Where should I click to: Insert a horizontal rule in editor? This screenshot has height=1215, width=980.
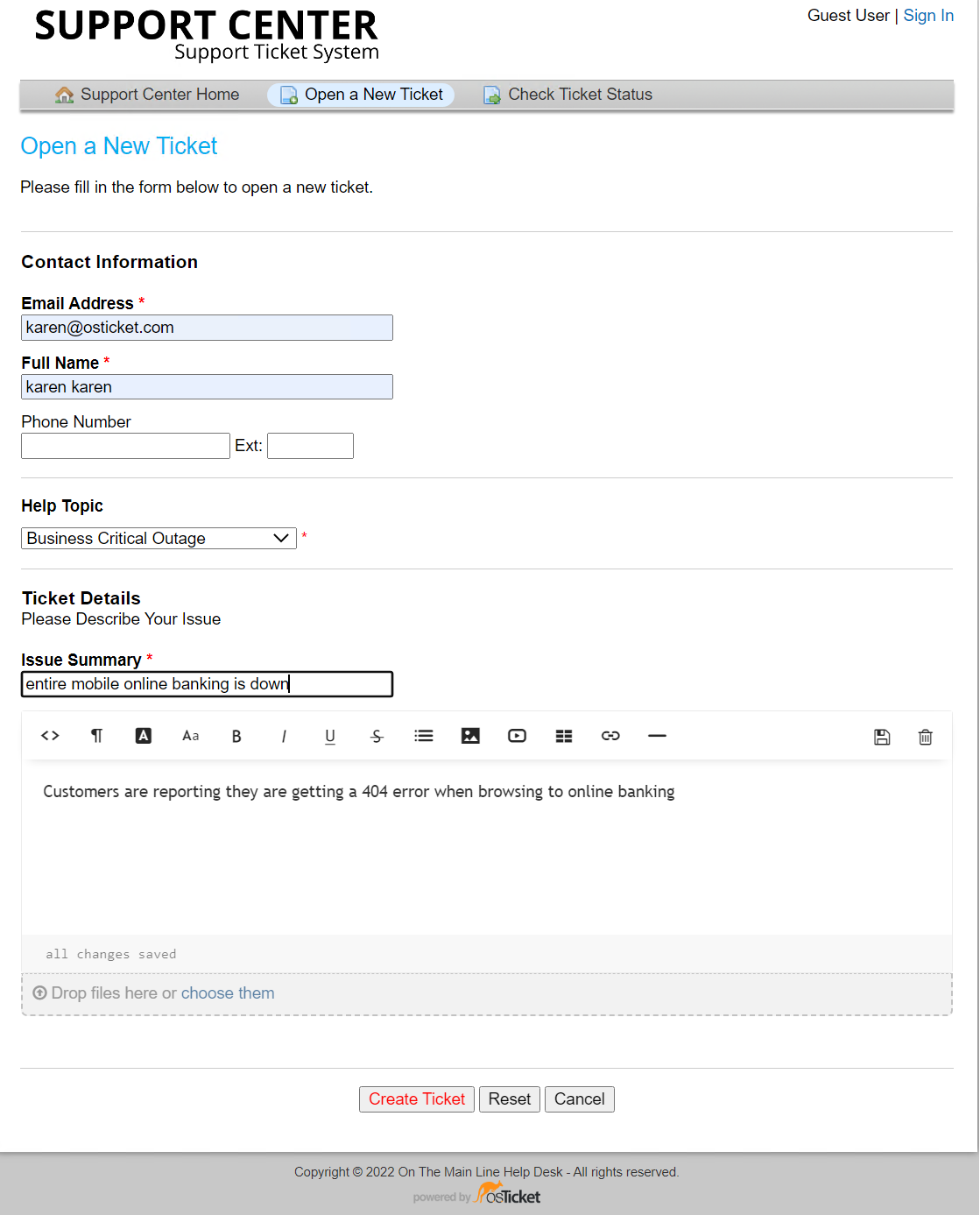[x=657, y=736]
